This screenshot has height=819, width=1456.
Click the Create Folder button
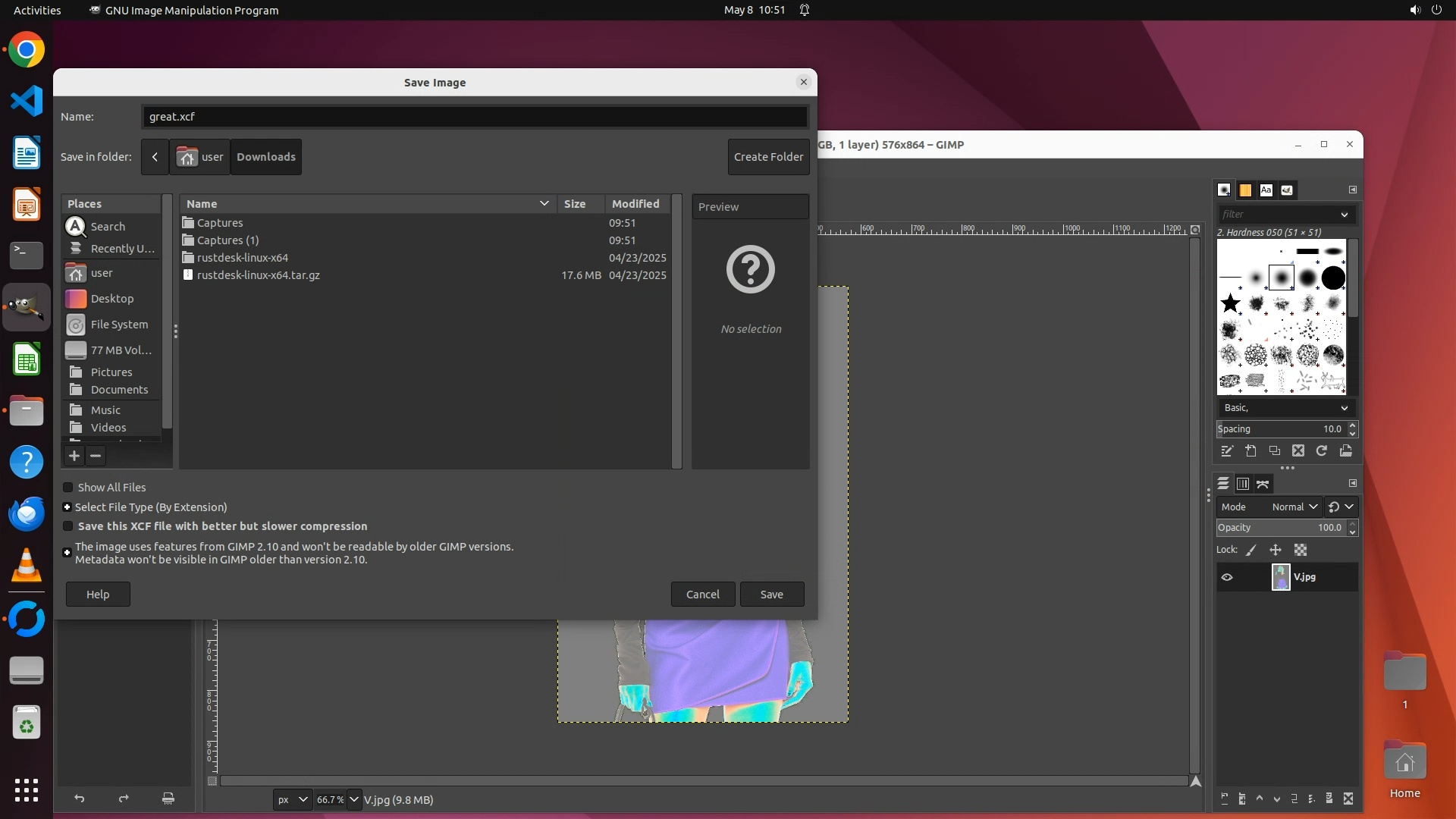768,157
